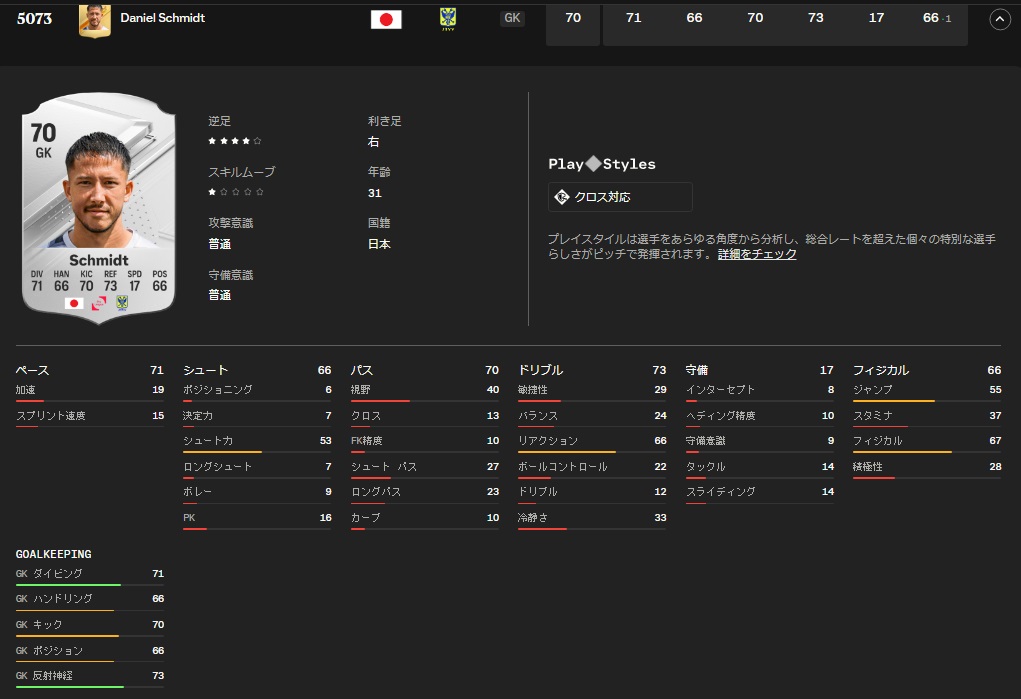This screenshot has height=699, width=1021.
Task: Click the Japan flag icon in the header
Action: [x=386, y=18]
